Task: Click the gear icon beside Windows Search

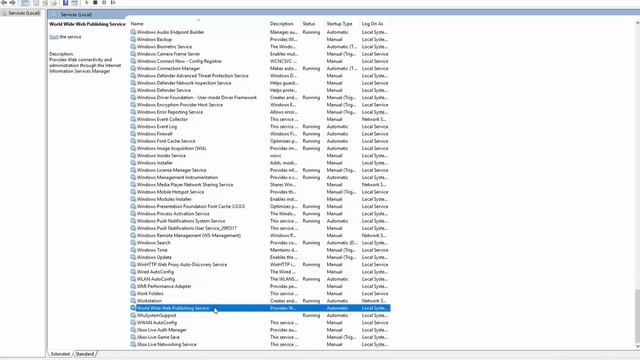Action: point(133,242)
